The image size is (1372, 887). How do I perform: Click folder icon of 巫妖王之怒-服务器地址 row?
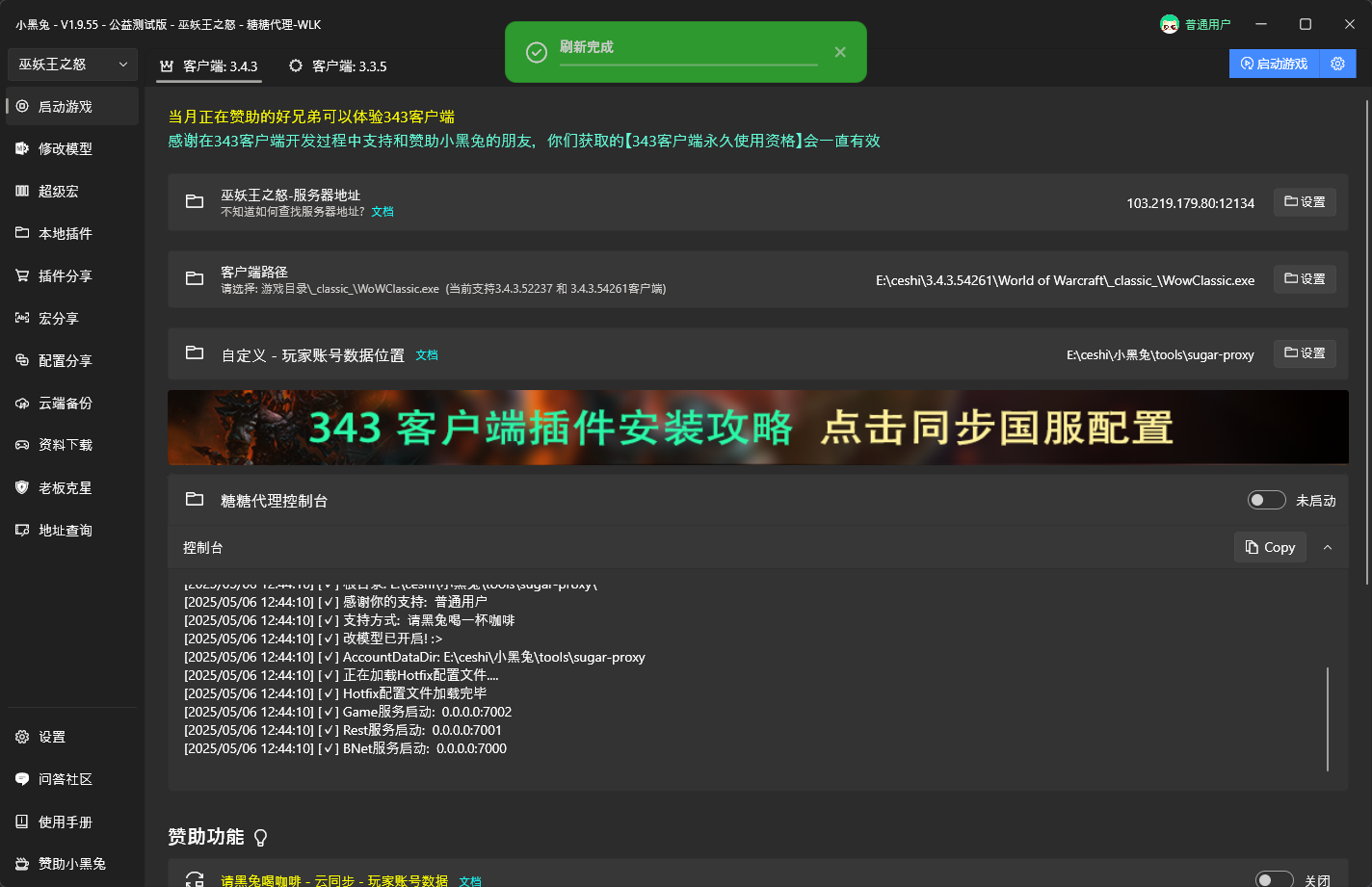pyautogui.click(x=195, y=201)
